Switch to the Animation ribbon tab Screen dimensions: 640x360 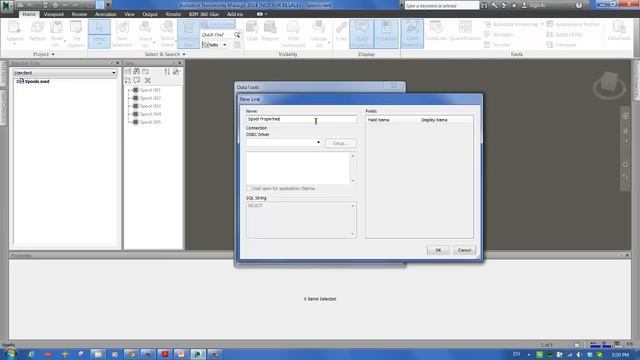coord(106,14)
